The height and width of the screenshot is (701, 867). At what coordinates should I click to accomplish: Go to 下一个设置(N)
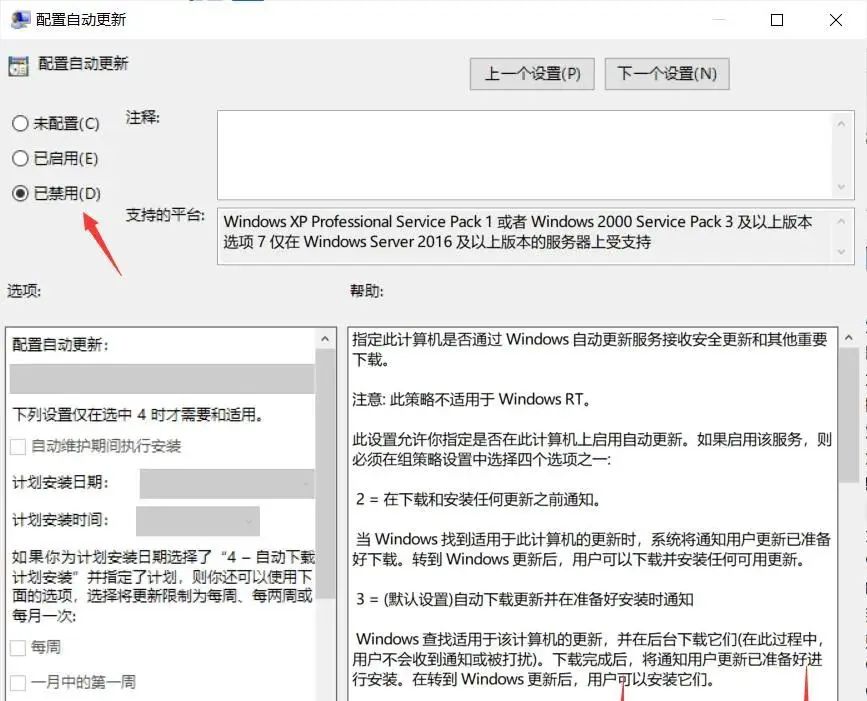coord(667,74)
